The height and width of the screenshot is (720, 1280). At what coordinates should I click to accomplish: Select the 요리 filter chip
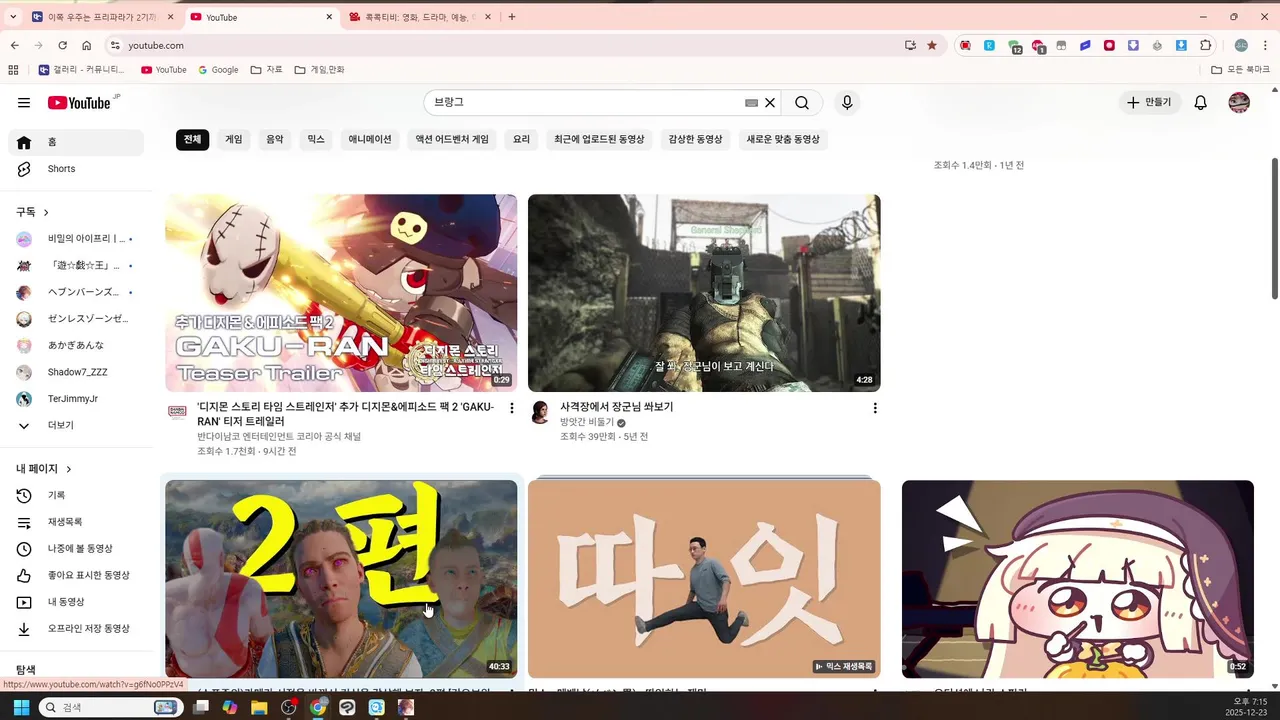pos(522,140)
